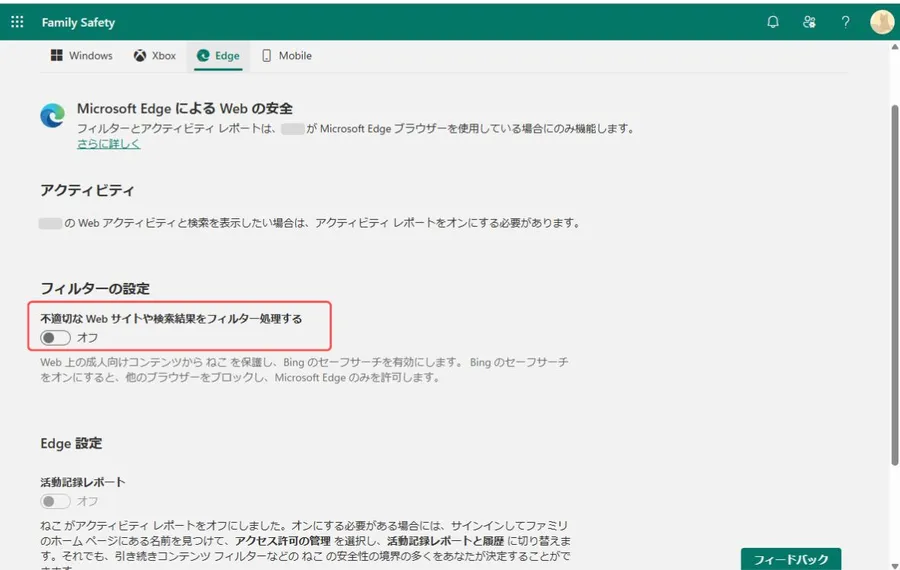
Task: Click the vertical page scrollbar
Action: coord(893,280)
